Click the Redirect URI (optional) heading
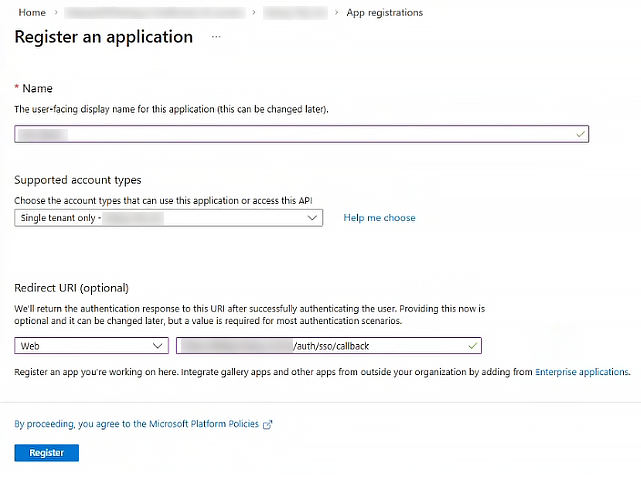The width and height of the screenshot is (641, 485). click(72, 288)
